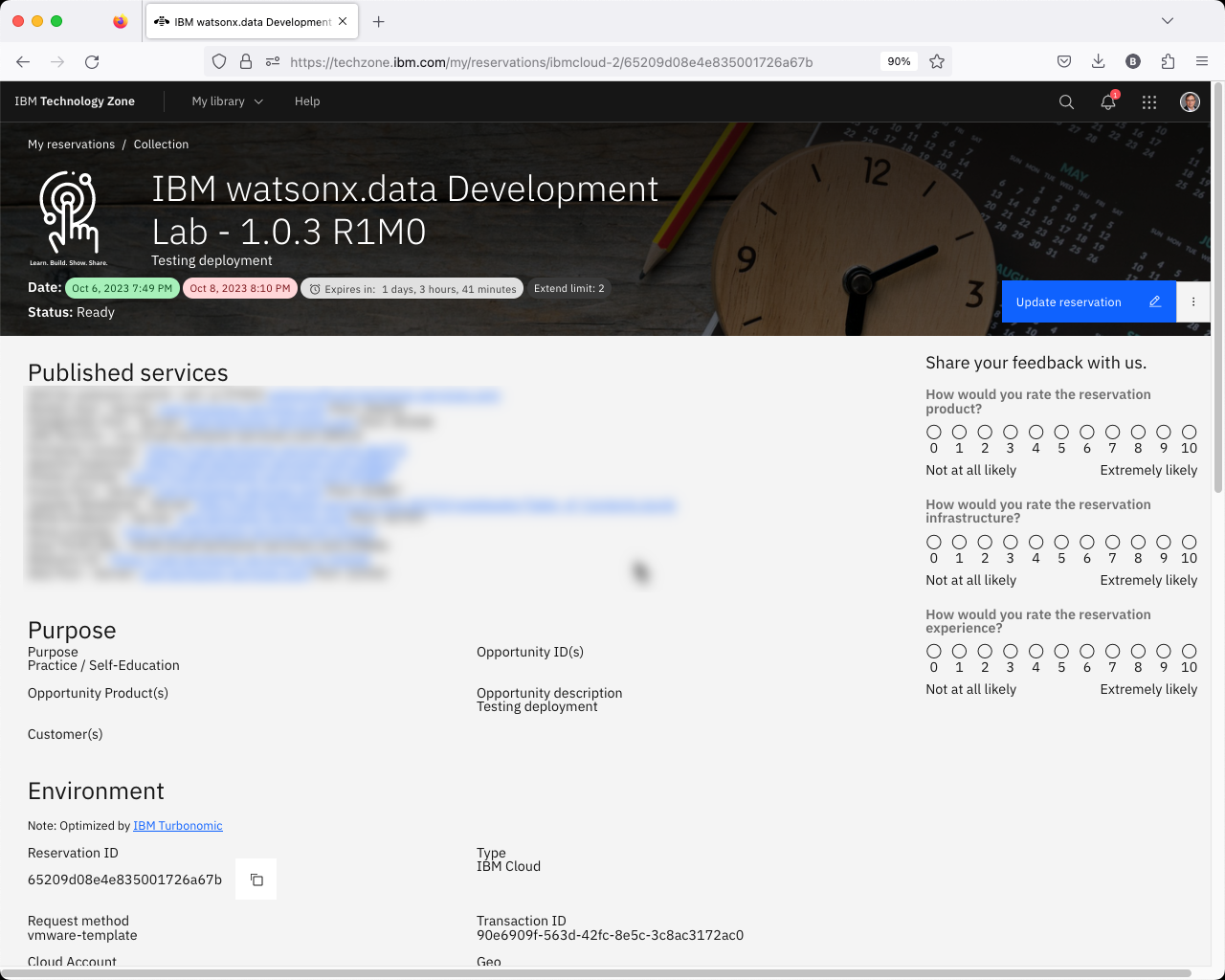
Task: Click the Oct 8, 2023 8:10 PM end date tag
Action: point(239,288)
